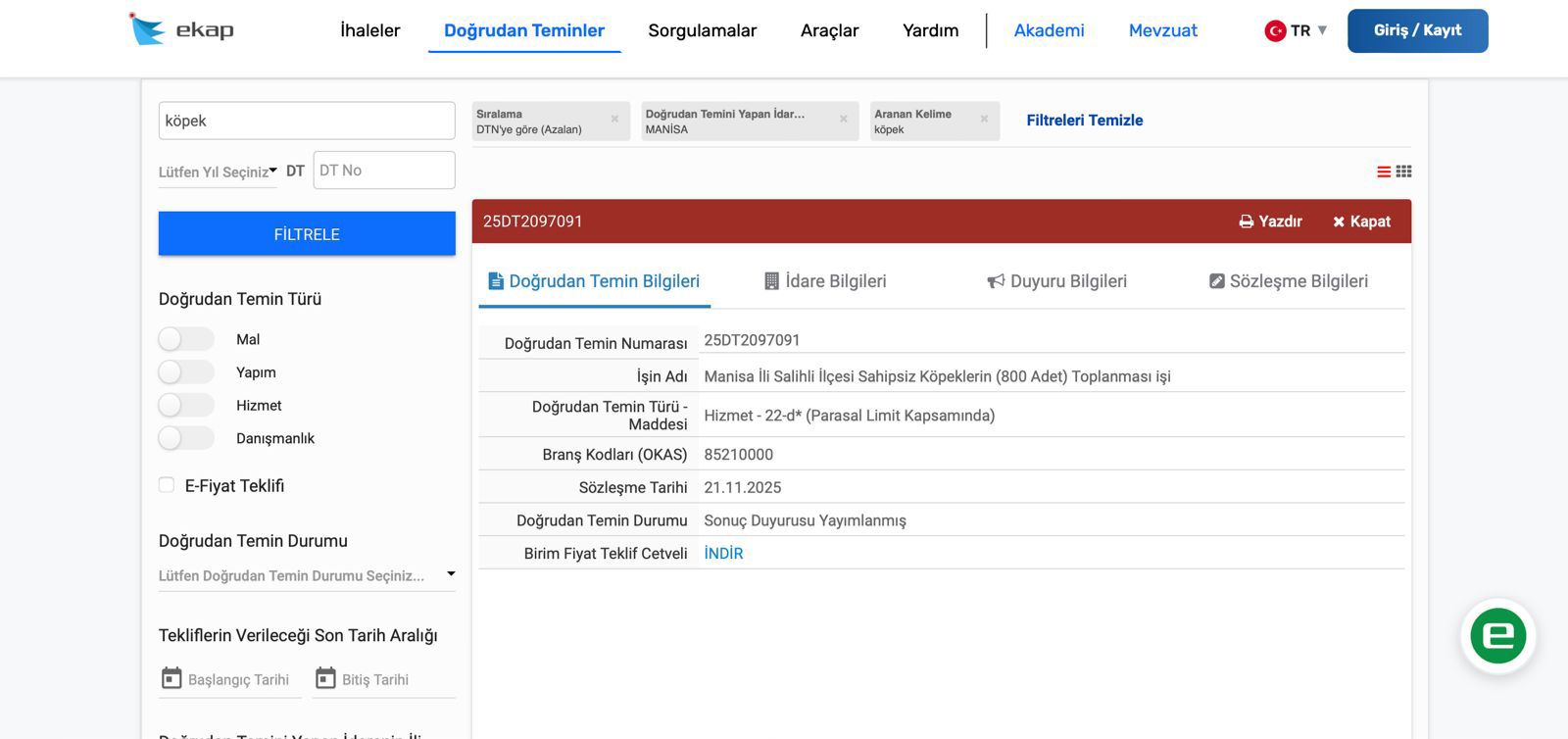The height and width of the screenshot is (739, 1568).
Task: Enable the Hizmet type switch
Action: [x=185, y=406]
